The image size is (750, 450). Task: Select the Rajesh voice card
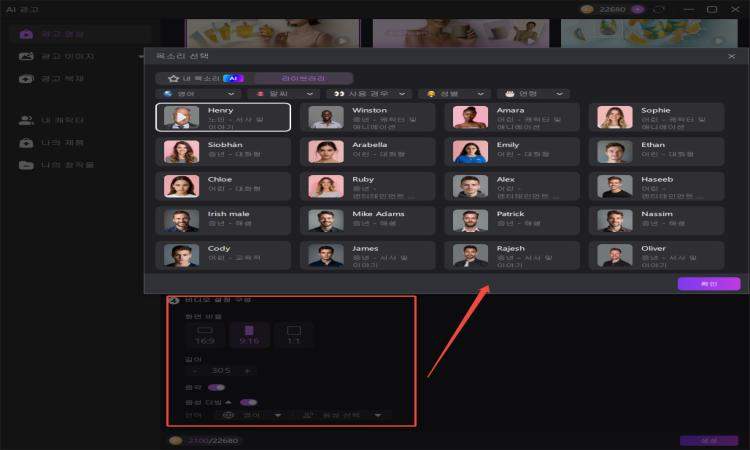coord(512,255)
